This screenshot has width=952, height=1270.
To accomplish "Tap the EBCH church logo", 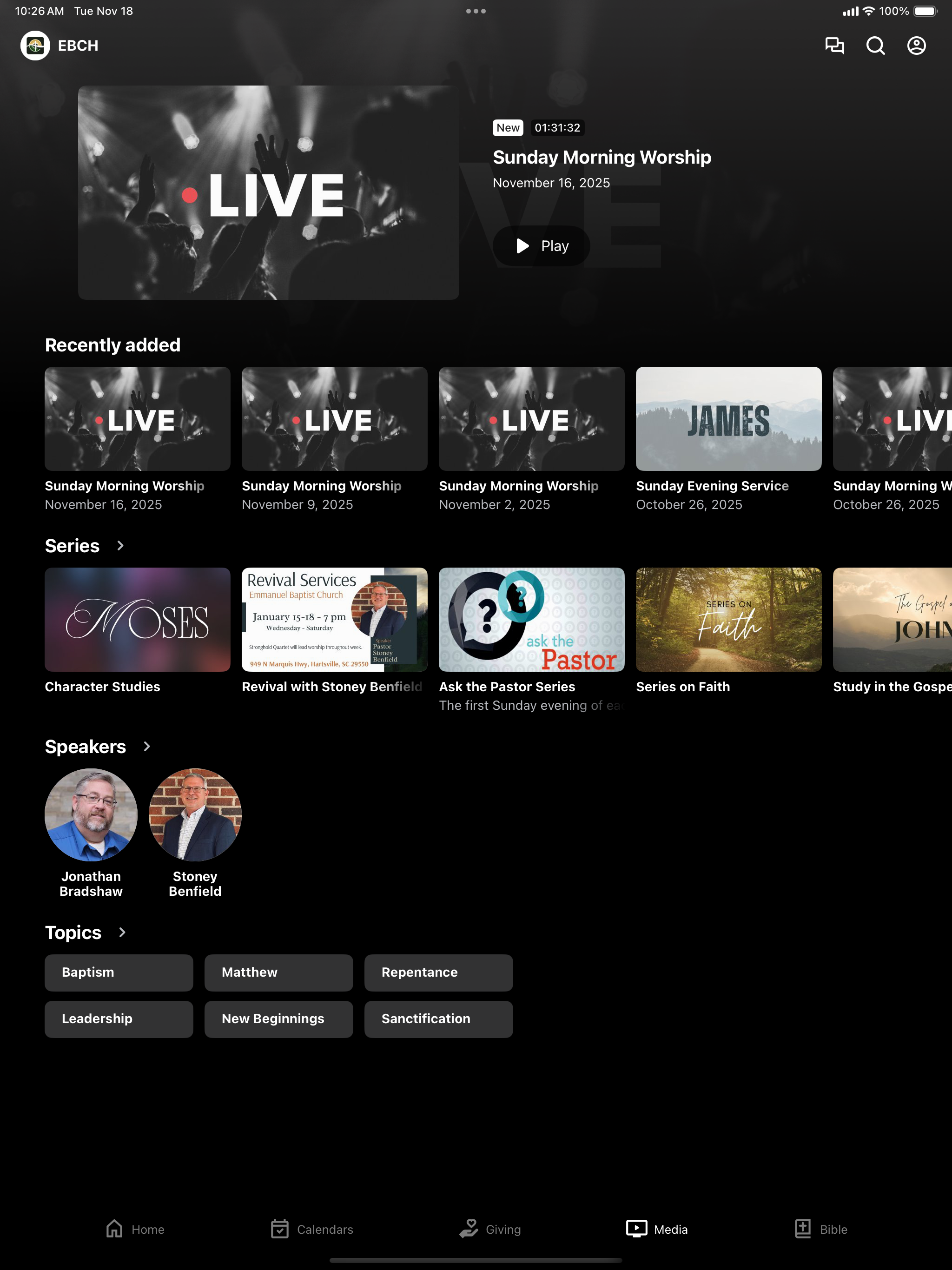I will click(x=35, y=46).
